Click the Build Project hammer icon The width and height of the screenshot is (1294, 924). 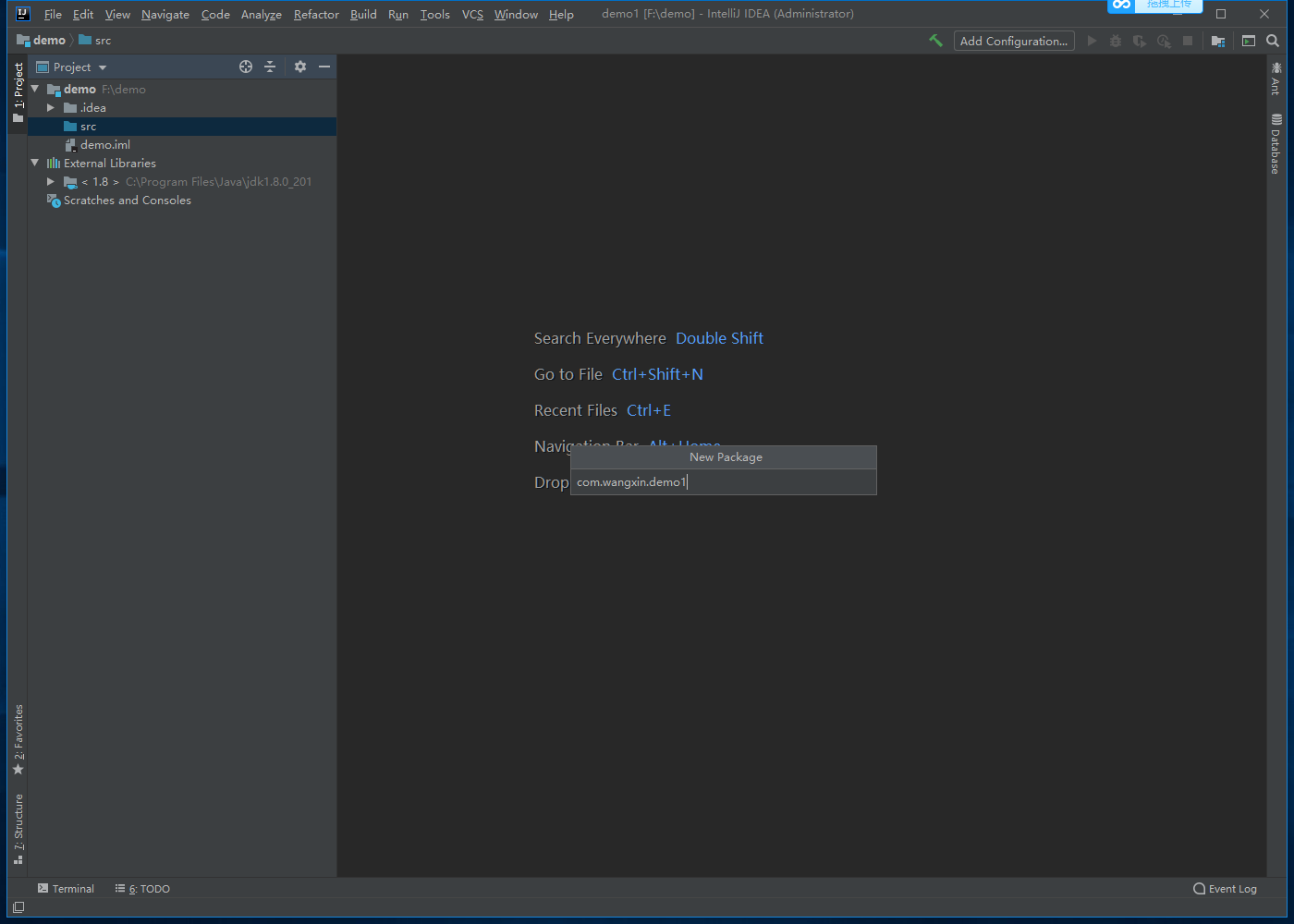pos(935,41)
